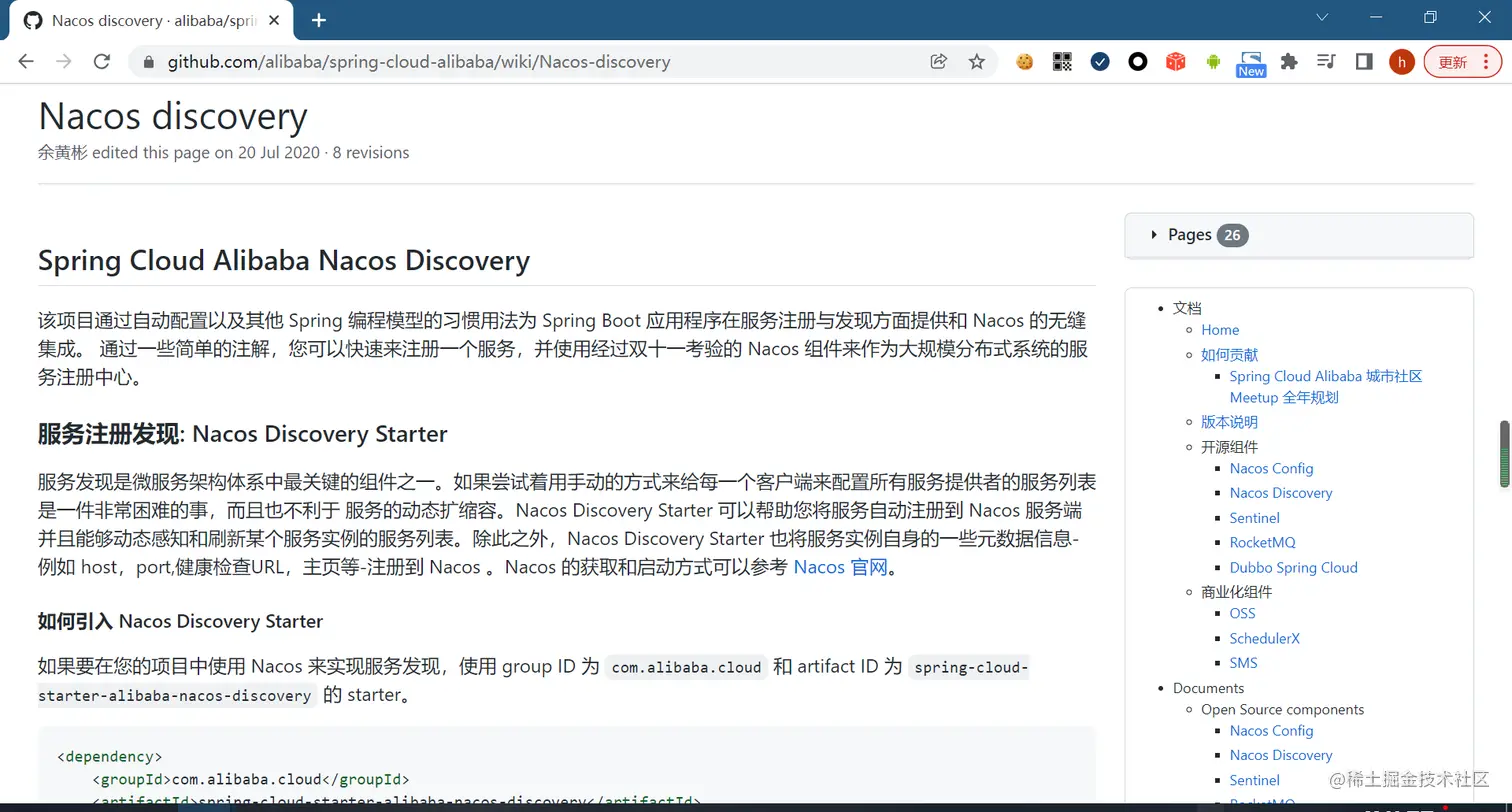The height and width of the screenshot is (812, 1512).
Task: Open the Extensions puzzle piece menu
Action: coord(1289,62)
